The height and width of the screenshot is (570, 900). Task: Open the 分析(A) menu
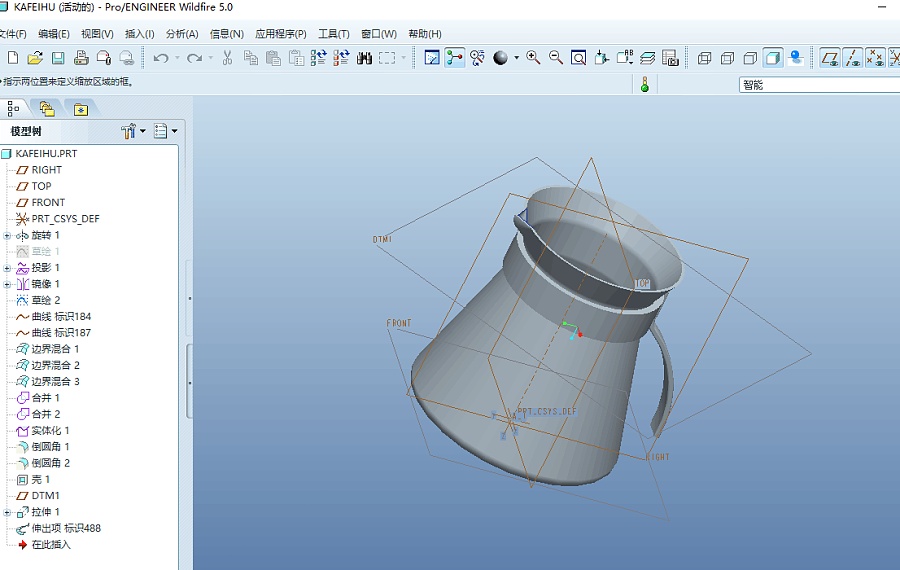(x=182, y=34)
